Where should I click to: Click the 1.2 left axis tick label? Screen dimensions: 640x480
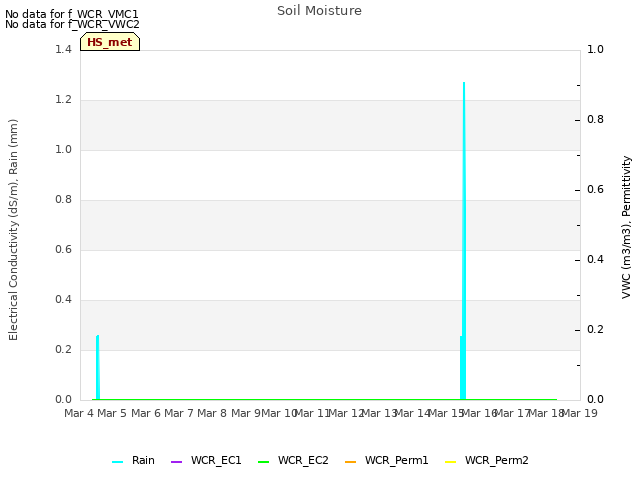click(x=63, y=99)
